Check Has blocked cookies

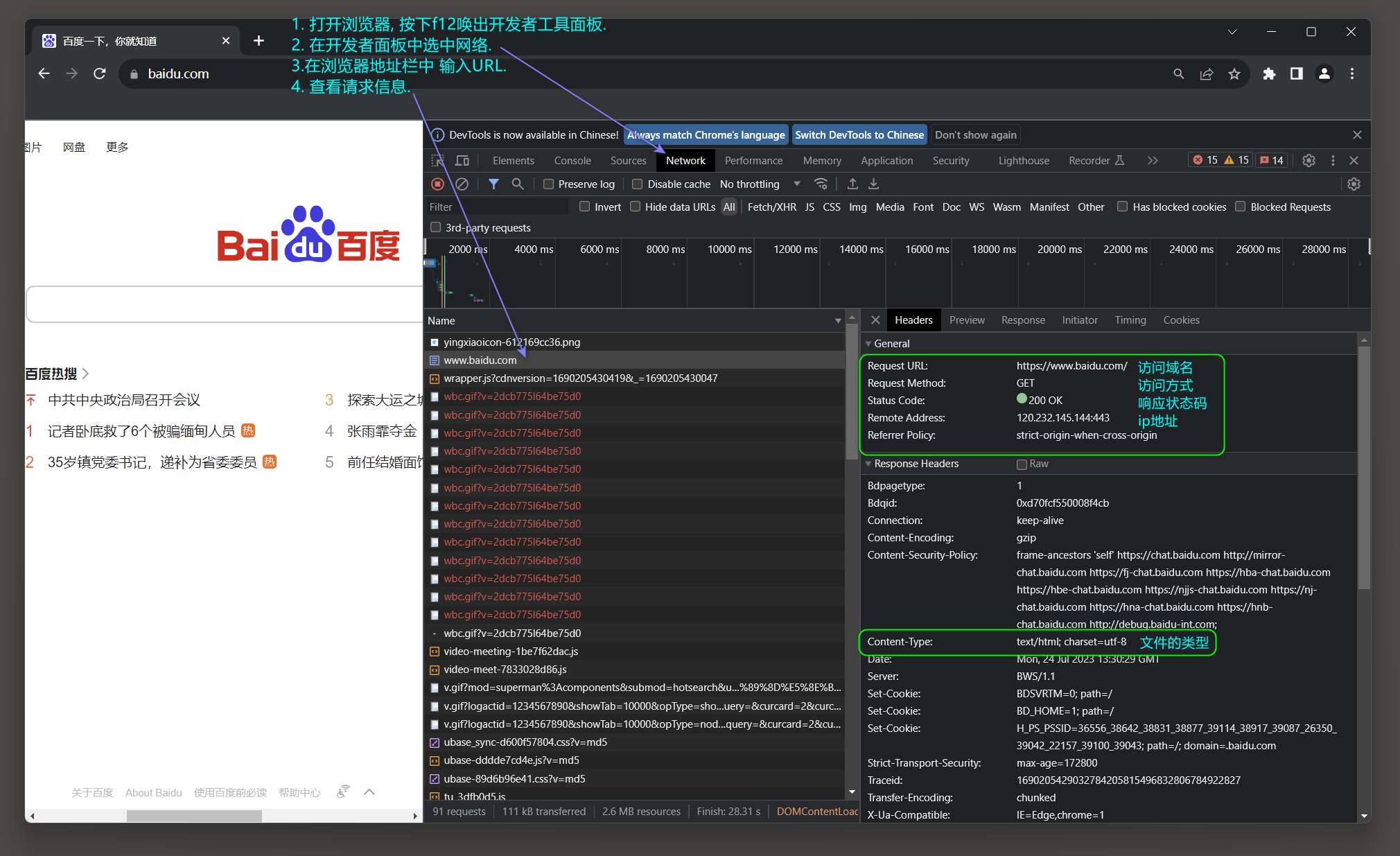click(x=1122, y=207)
